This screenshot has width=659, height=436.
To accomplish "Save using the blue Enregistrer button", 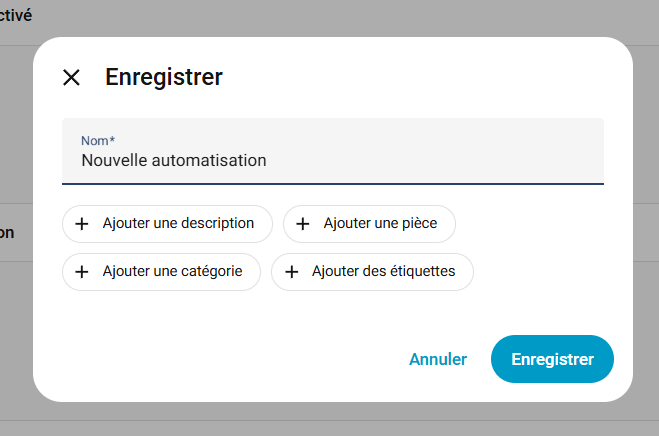I will pos(552,359).
